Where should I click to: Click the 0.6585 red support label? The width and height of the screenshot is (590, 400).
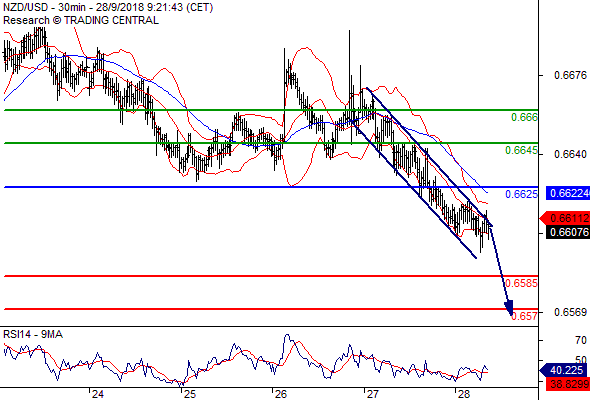[521, 283]
